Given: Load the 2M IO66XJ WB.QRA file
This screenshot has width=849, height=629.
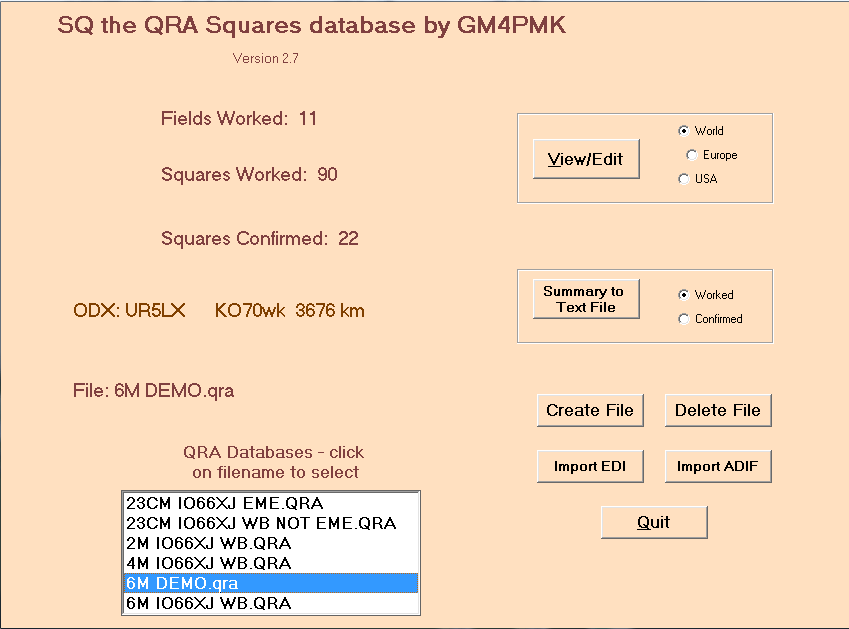Looking at the screenshot, I should [x=209, y=543].
